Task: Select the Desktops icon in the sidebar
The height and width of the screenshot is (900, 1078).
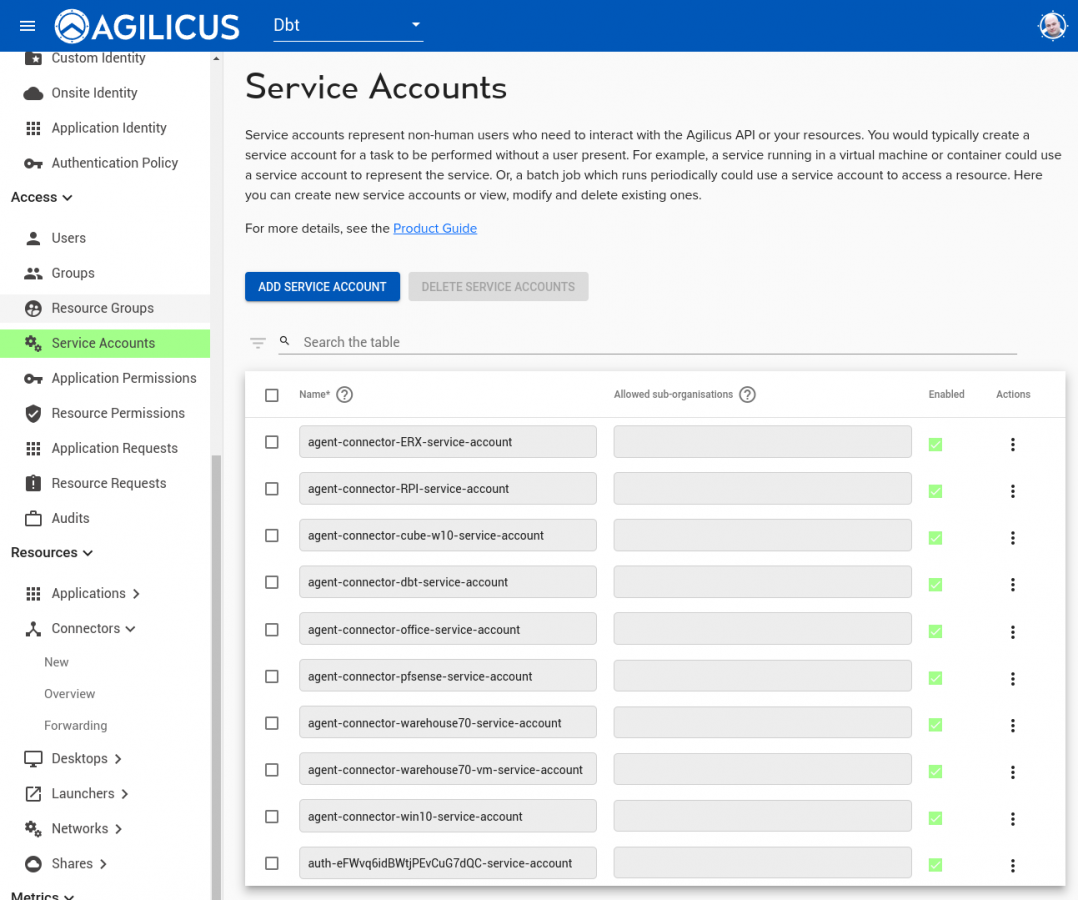Action: tap(31, 758)
